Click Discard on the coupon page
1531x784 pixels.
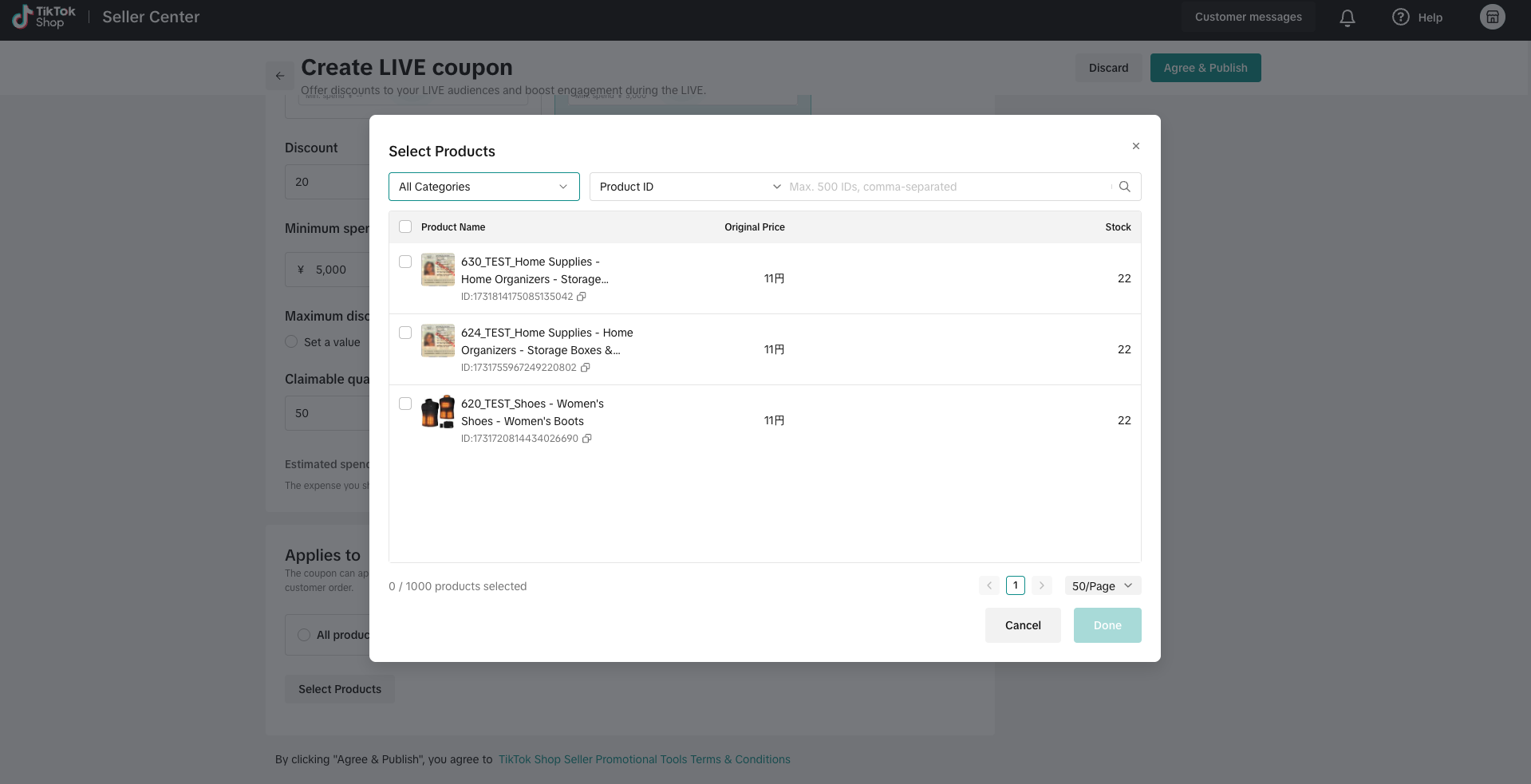tap(1109, 68)
